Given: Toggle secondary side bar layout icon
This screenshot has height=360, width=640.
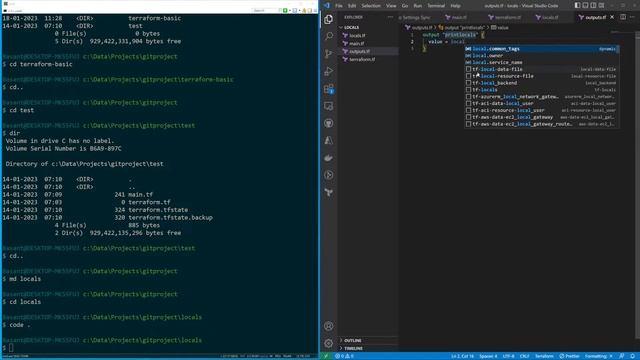Looking at the screenshot, I should 593,5.
